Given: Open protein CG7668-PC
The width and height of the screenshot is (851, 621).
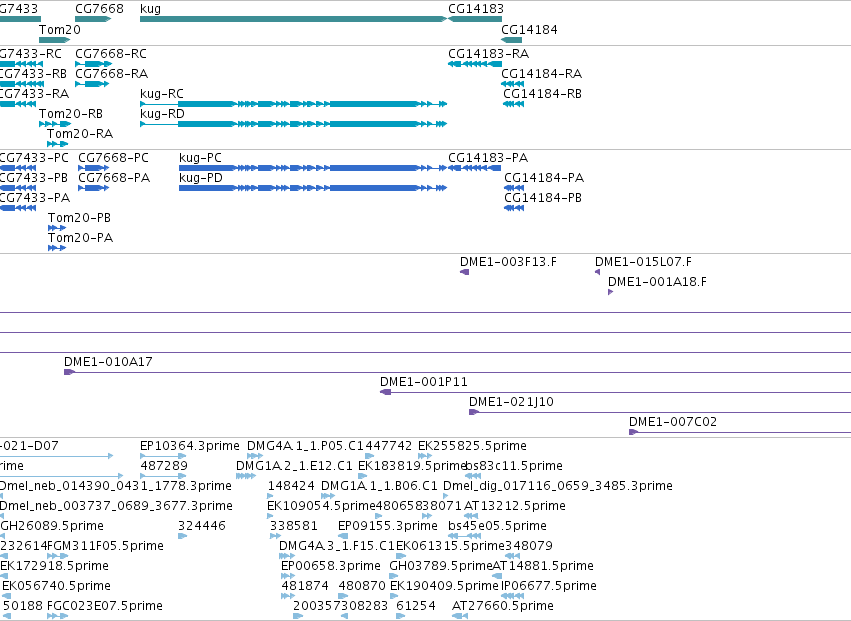Looking at the screenshot, I should (x=93, y=168).
